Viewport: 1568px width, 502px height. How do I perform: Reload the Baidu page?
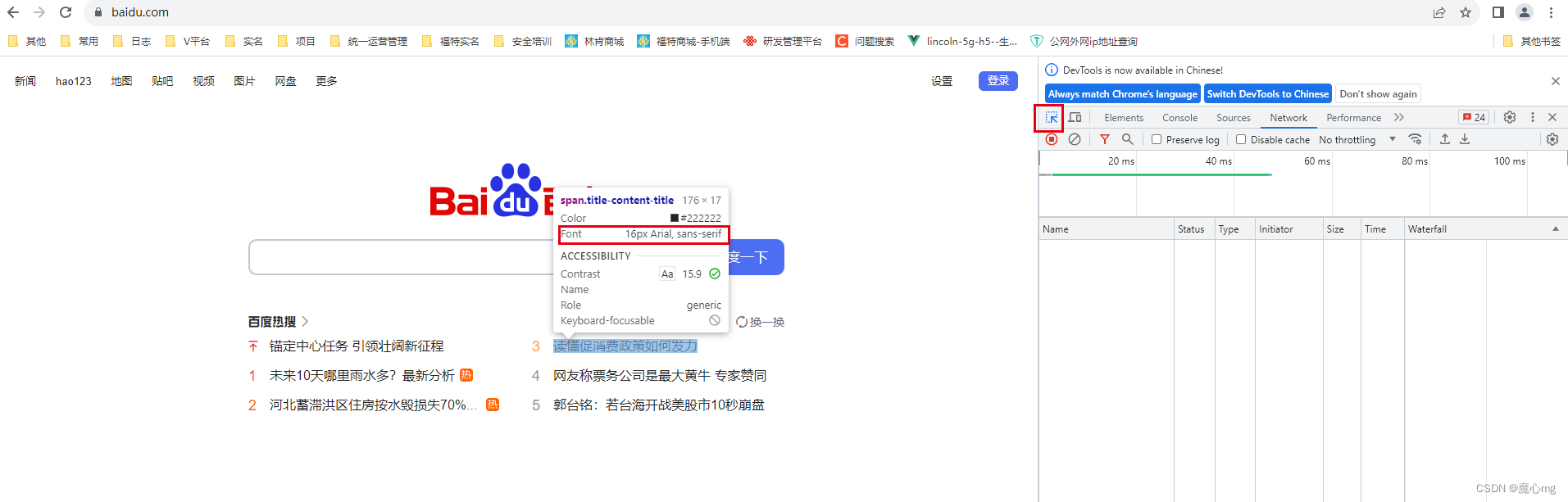pyautogui.click(x=66, y=12)
